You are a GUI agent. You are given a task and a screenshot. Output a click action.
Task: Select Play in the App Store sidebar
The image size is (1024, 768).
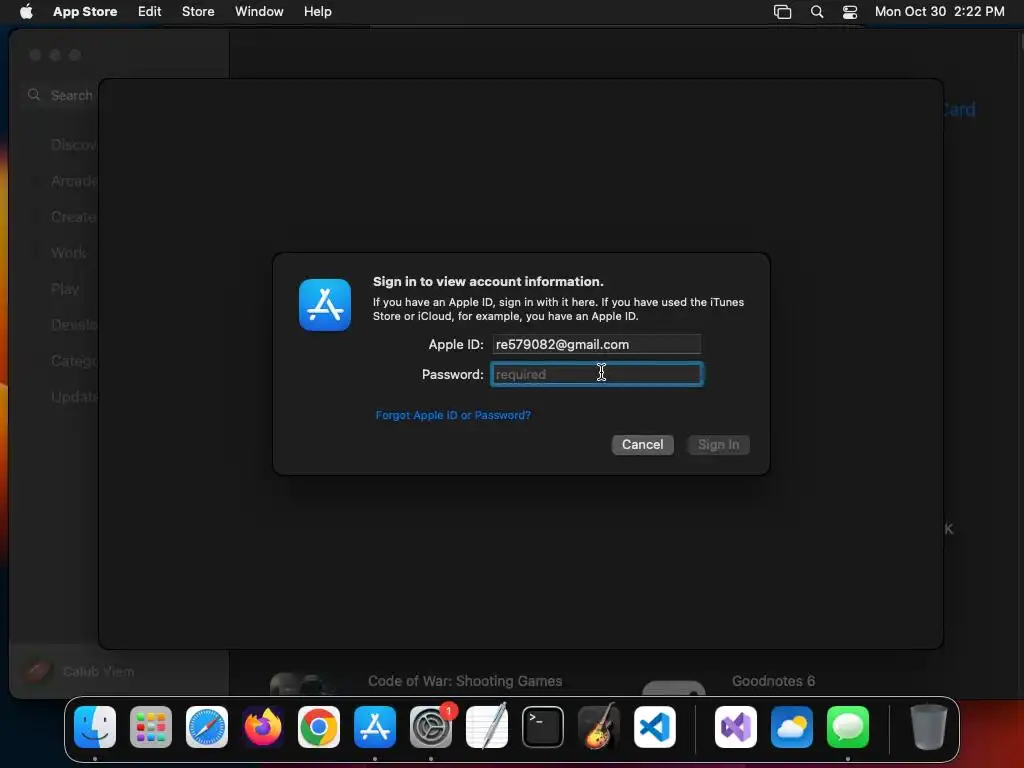[65, 289]
